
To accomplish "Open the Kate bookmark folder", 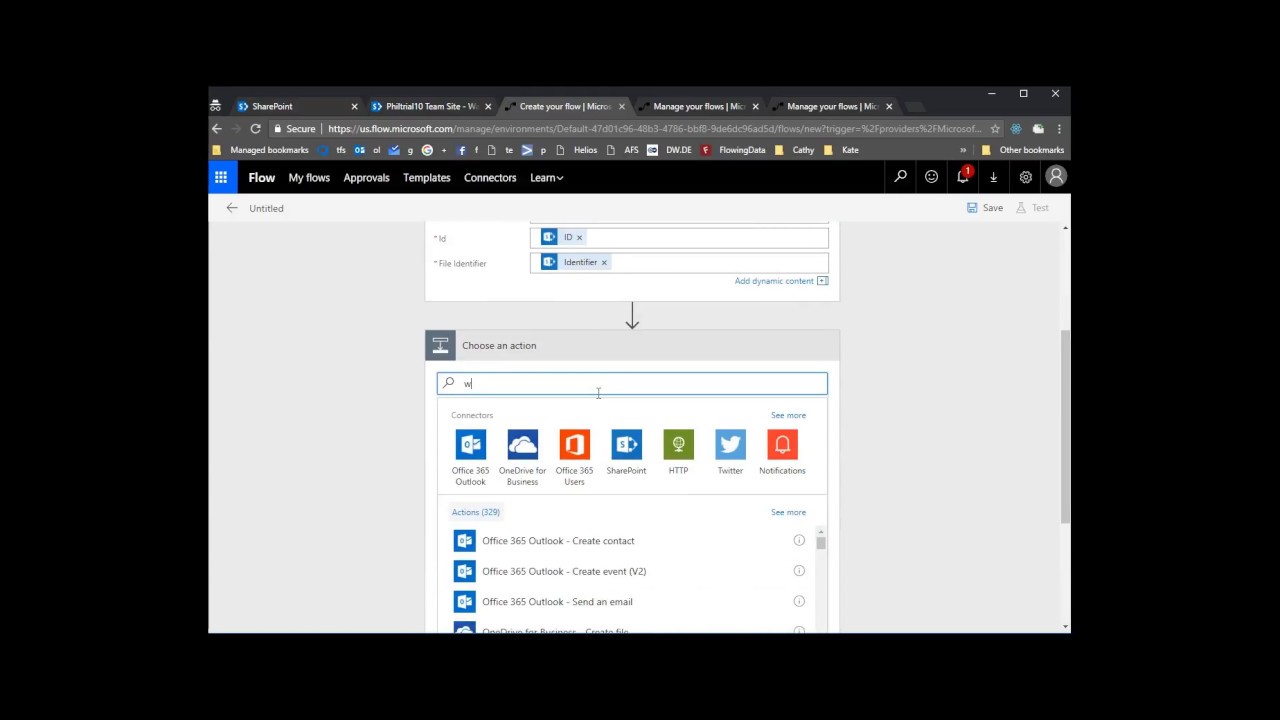I will [x=841, y=150].
